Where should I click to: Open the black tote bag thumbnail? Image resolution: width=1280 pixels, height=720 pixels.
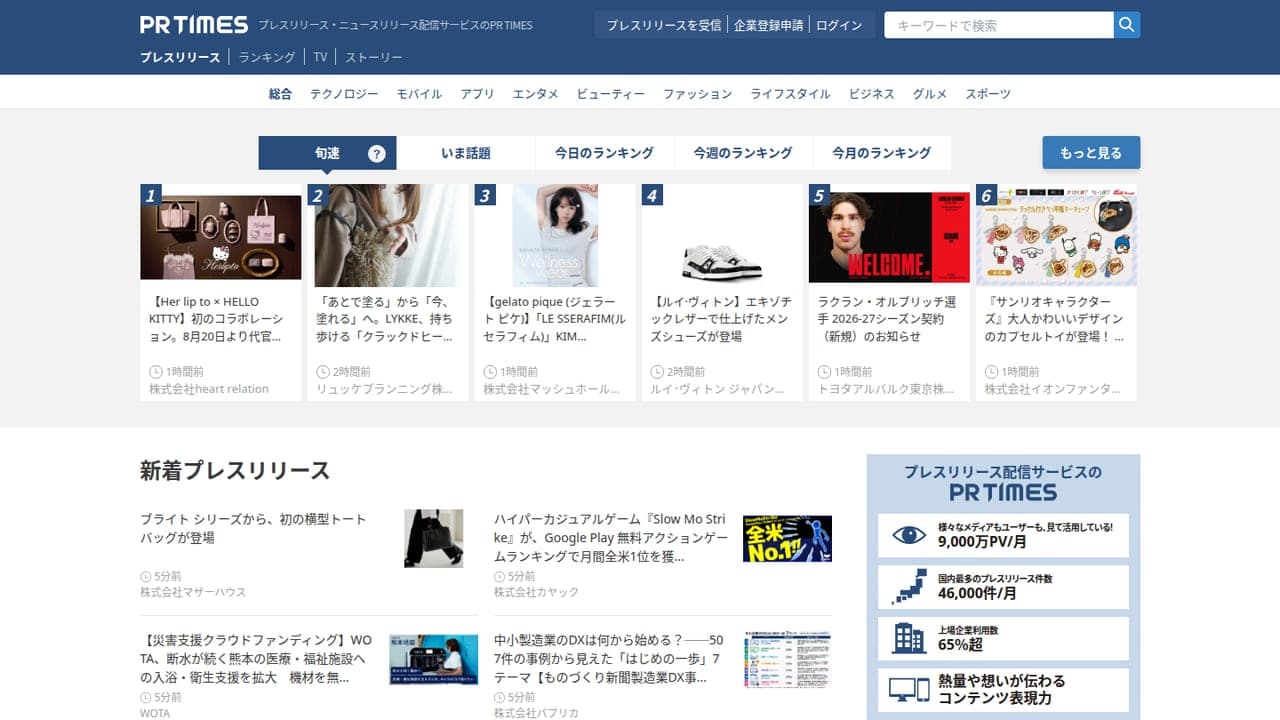pos(434,539)
